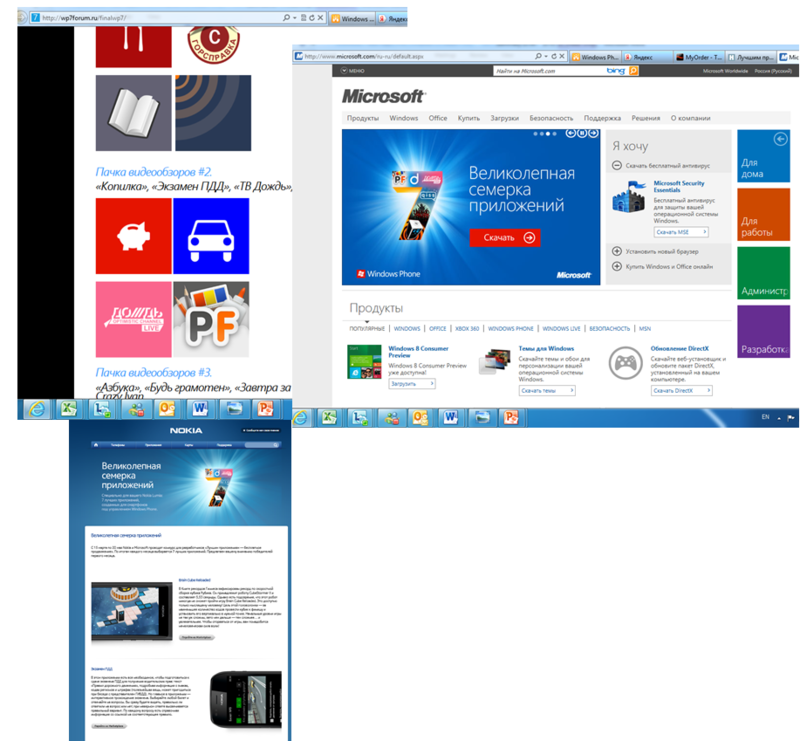Click the DirectX gamepad icon
Viewport: 800px width, 741px height.
626,363
